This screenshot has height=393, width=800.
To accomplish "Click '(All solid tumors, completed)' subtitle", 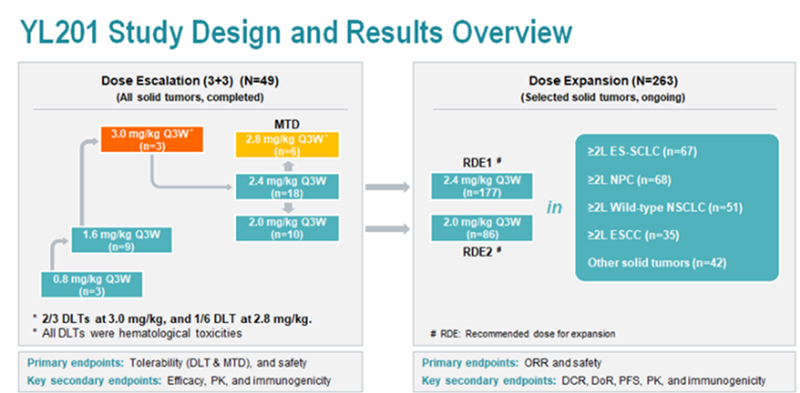I will click(x=190, y=97).
